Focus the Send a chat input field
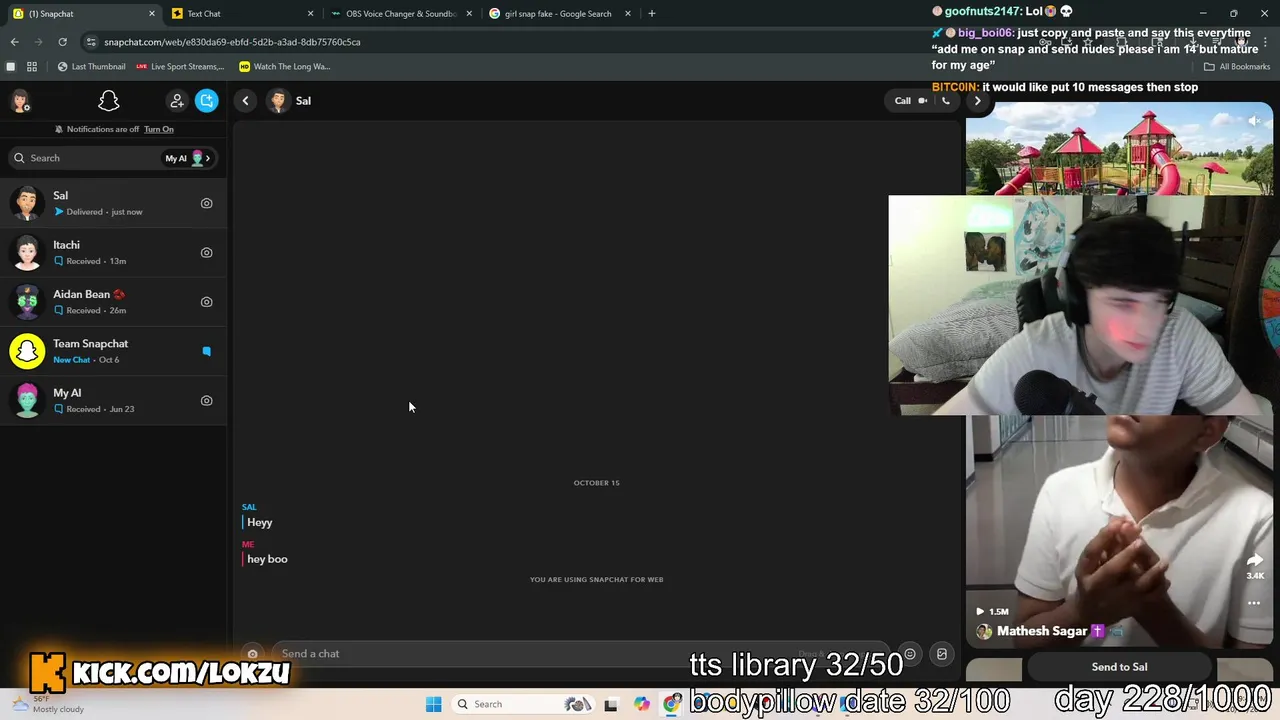This screenshot has width=1280, height=720. pos(580,654)
